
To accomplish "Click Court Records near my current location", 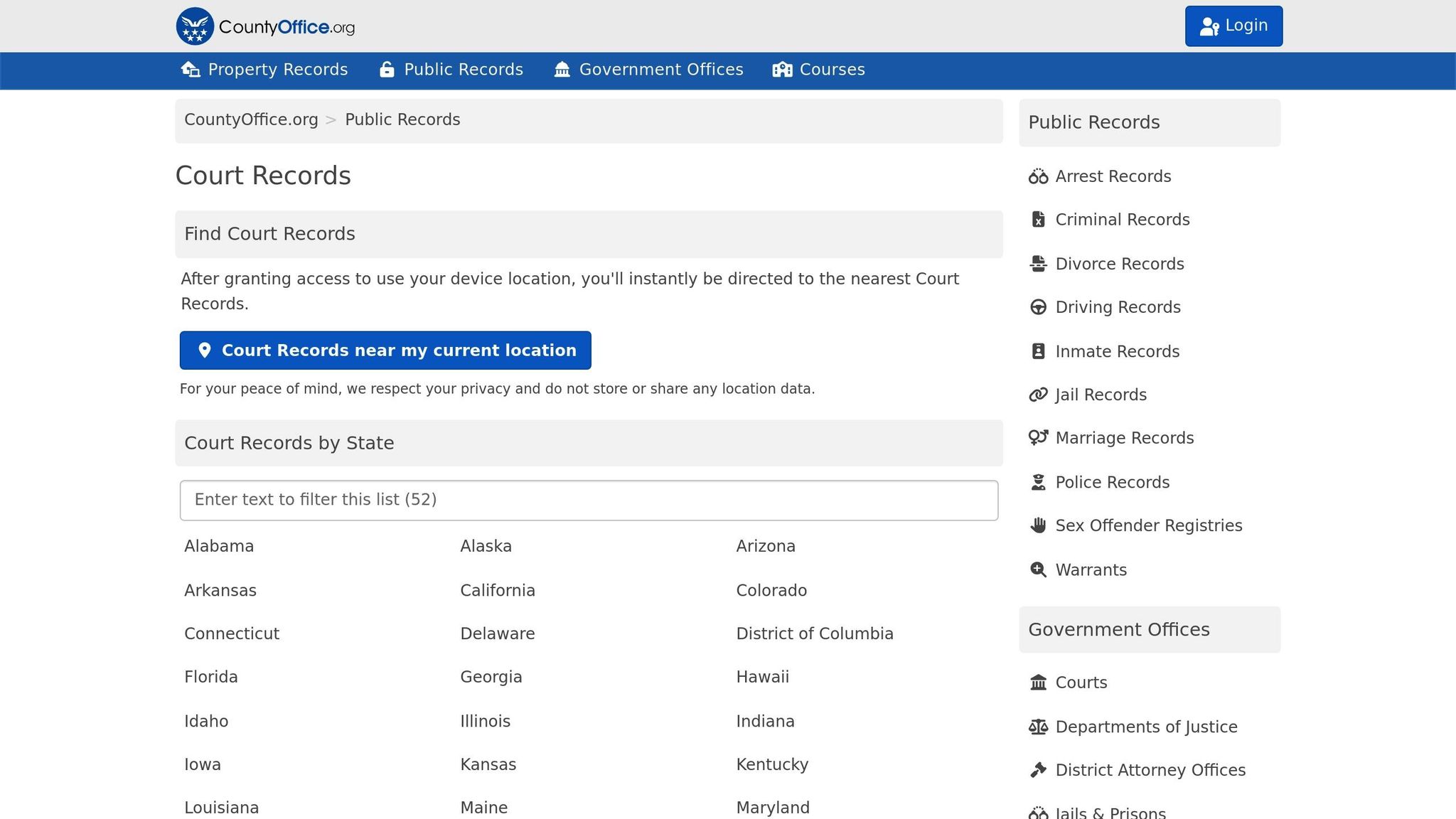I will (385, 350).
